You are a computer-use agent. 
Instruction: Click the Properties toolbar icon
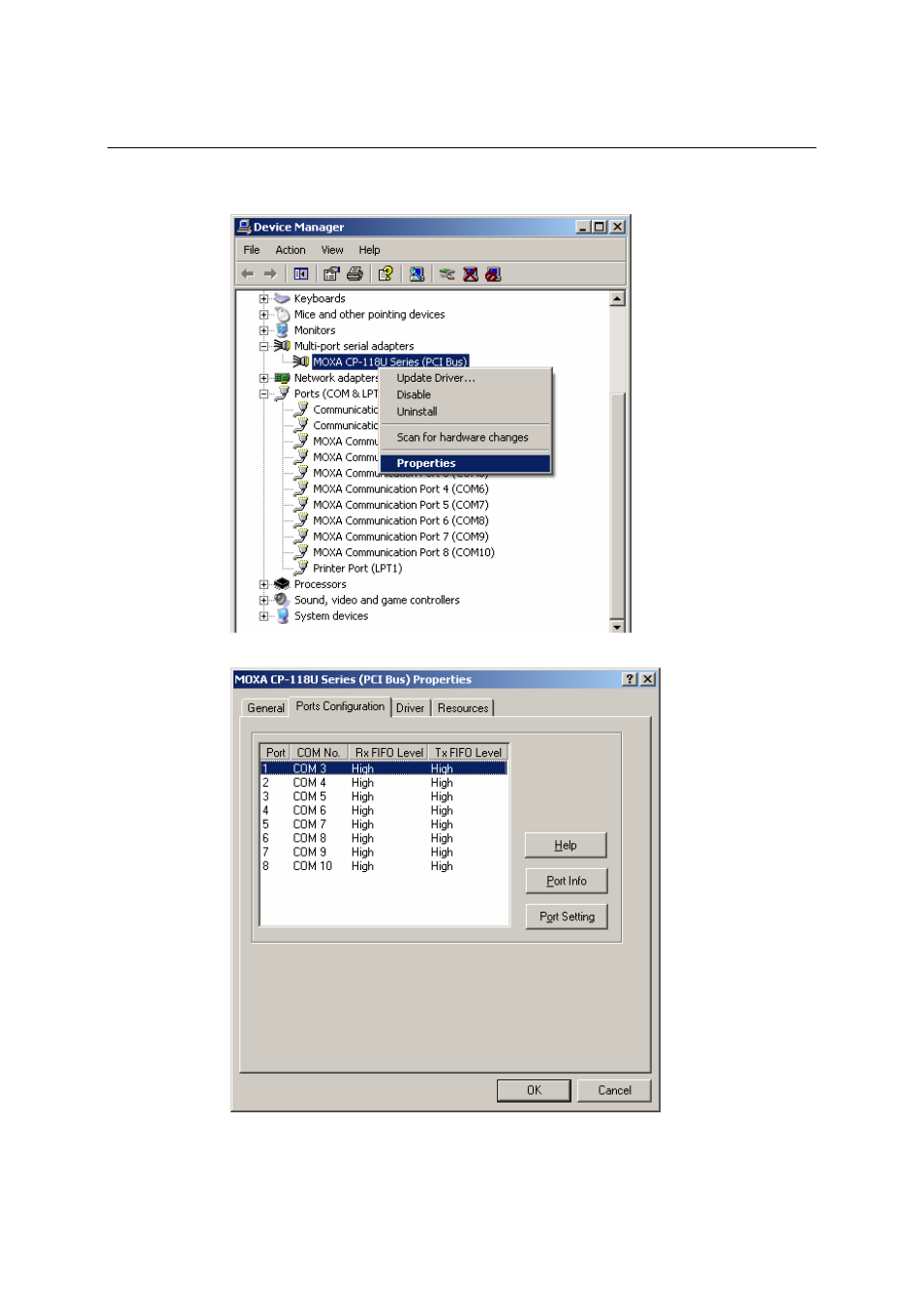pos(331,274)
